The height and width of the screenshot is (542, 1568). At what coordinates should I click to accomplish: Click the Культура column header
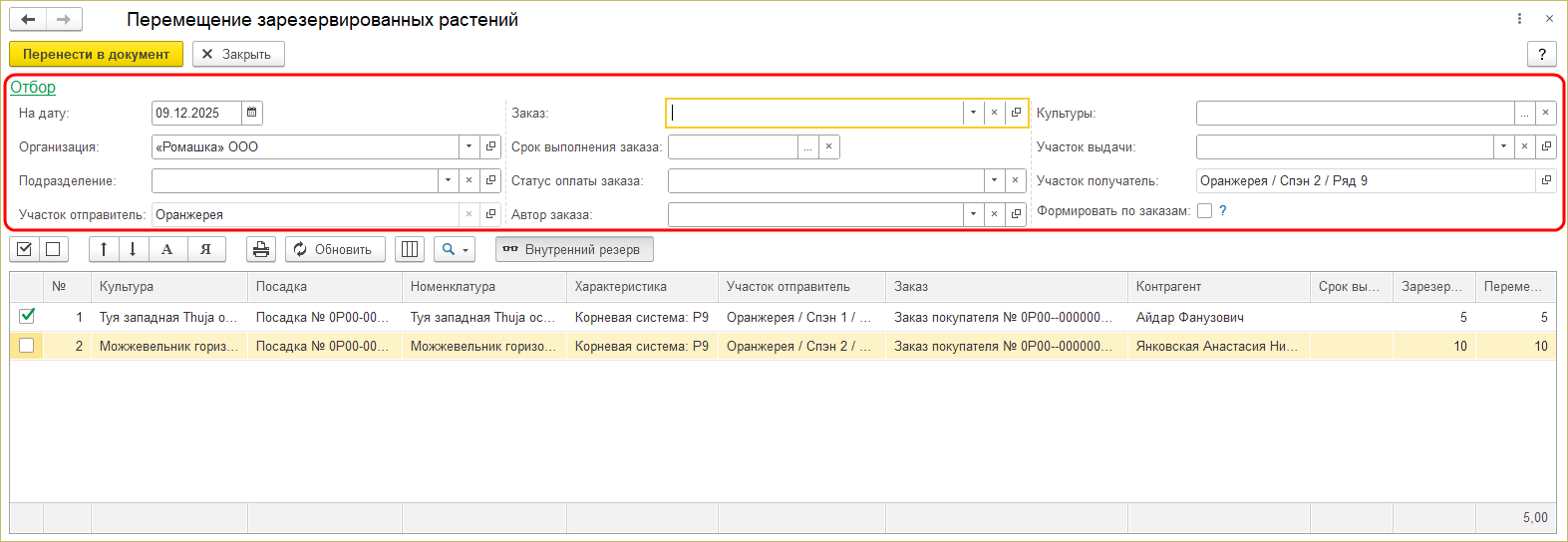127,286
